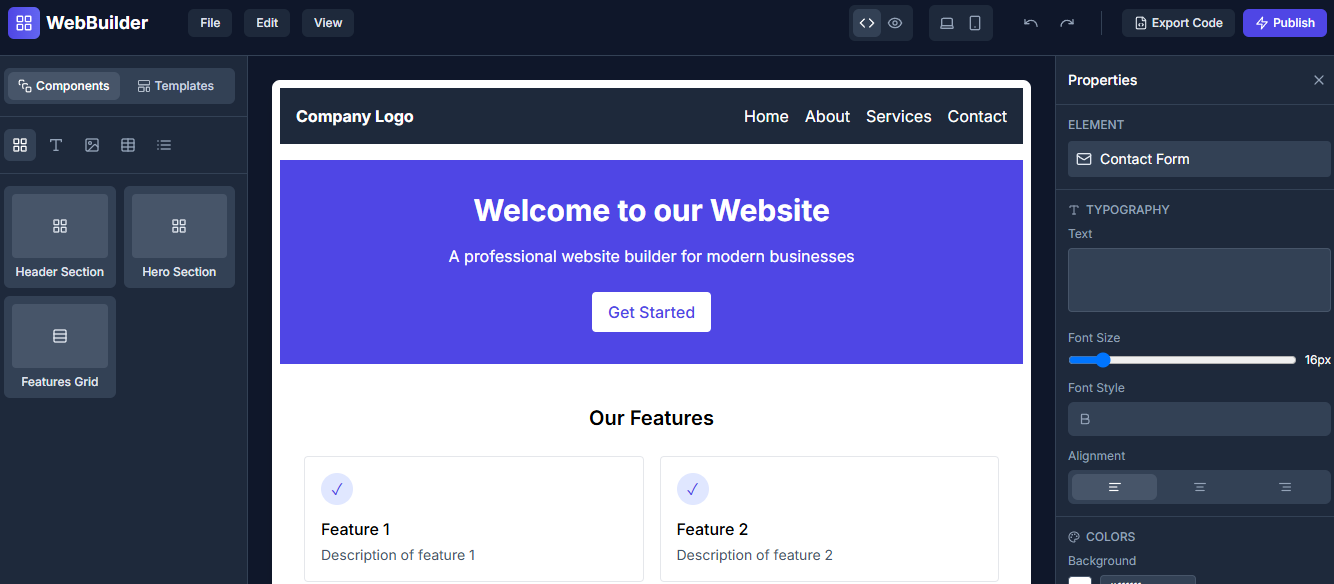Select Header Section component
The width and height of the screenshot is (1334, 584).
coord(60,237)
